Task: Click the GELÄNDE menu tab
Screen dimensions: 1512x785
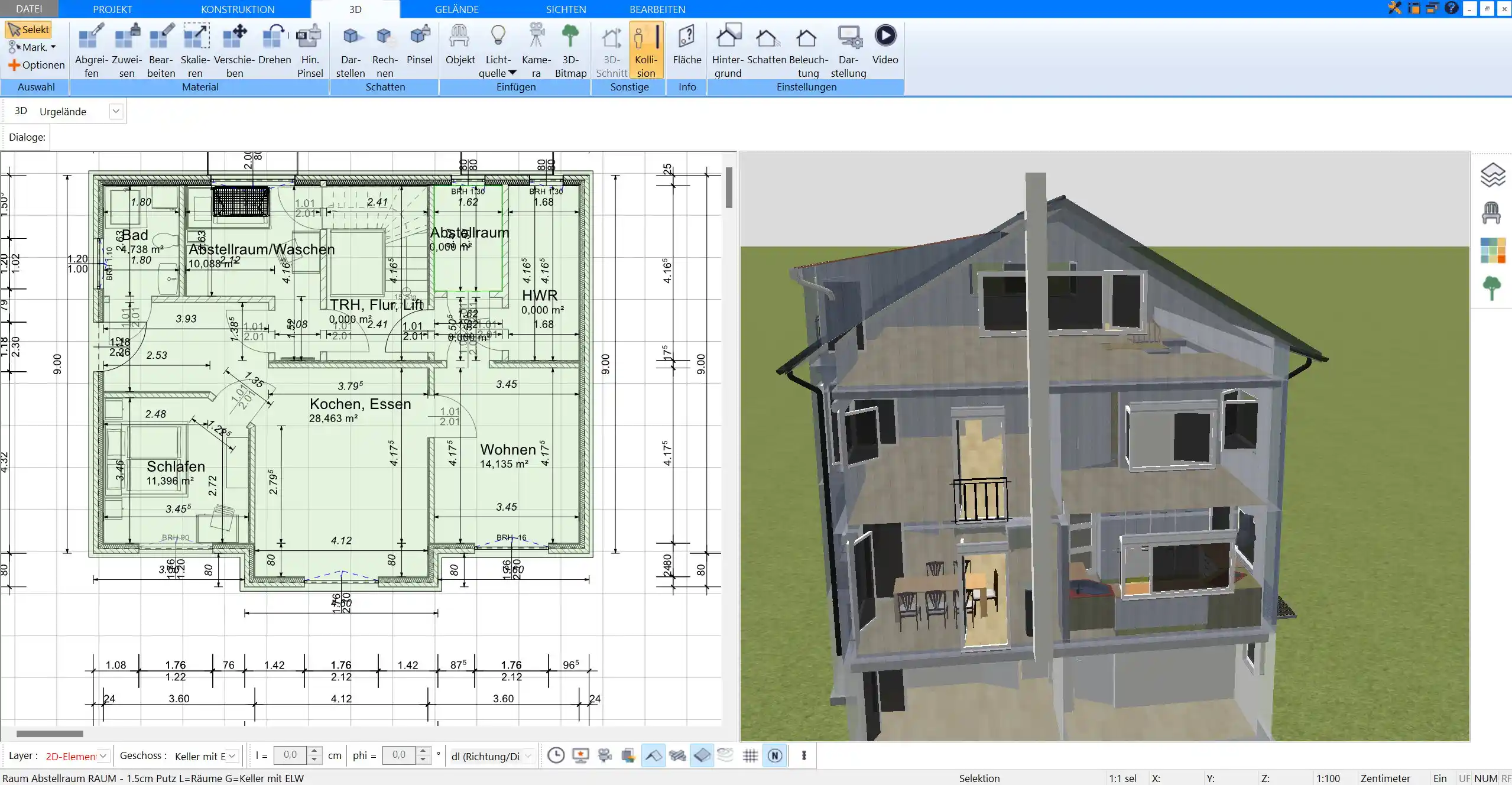Action: pos(457,9)
